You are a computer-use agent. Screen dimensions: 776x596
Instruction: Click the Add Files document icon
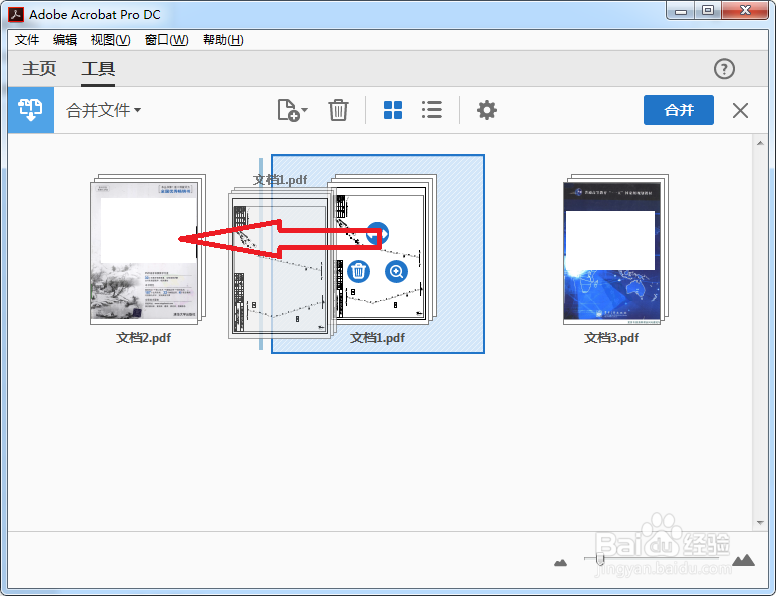289,110
